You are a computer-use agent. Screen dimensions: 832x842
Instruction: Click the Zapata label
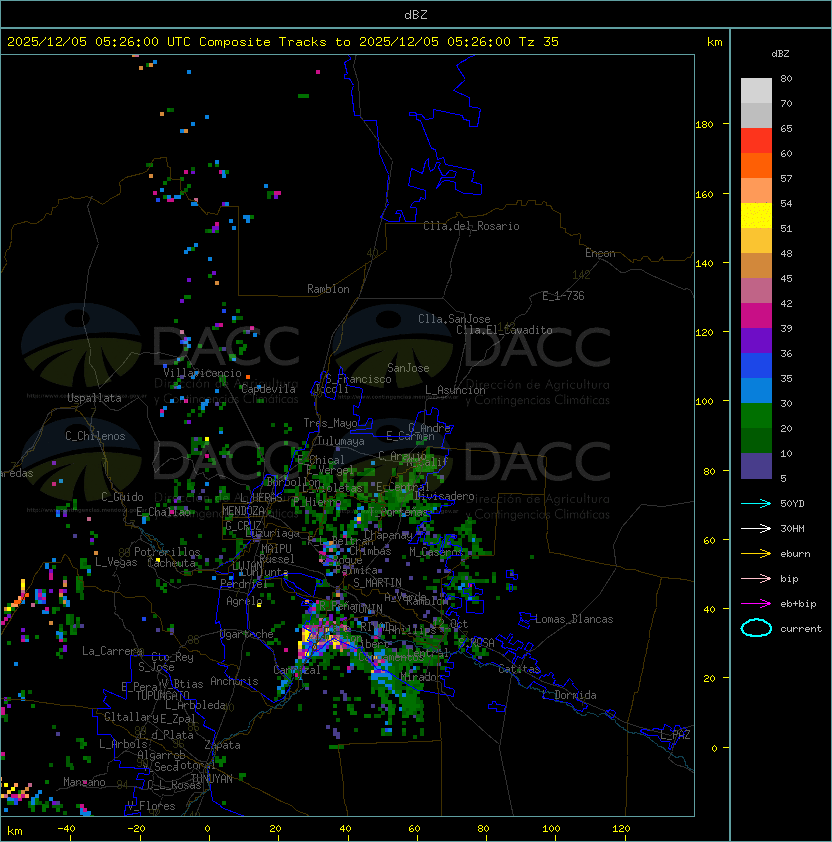[222, 745]
